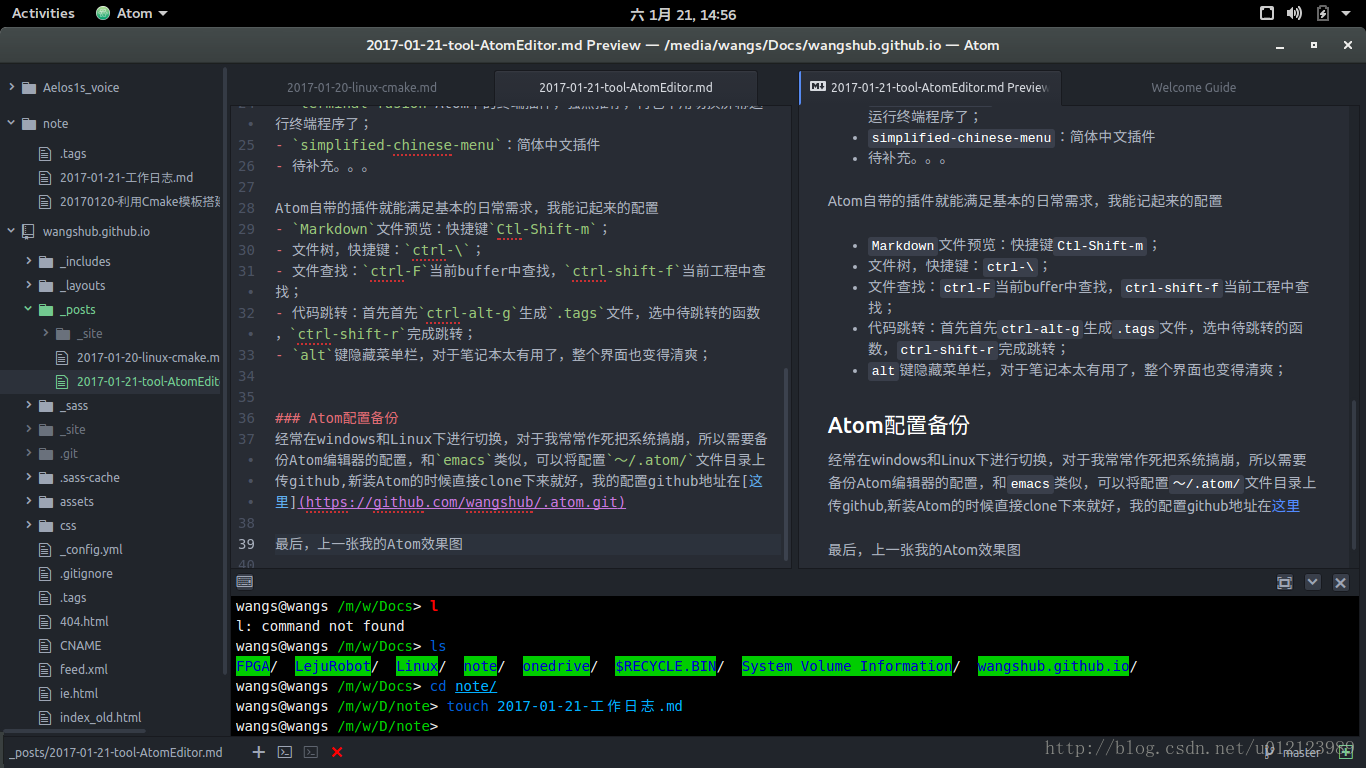Click the file icon beside .tags under note

click(x=44, y=154)
